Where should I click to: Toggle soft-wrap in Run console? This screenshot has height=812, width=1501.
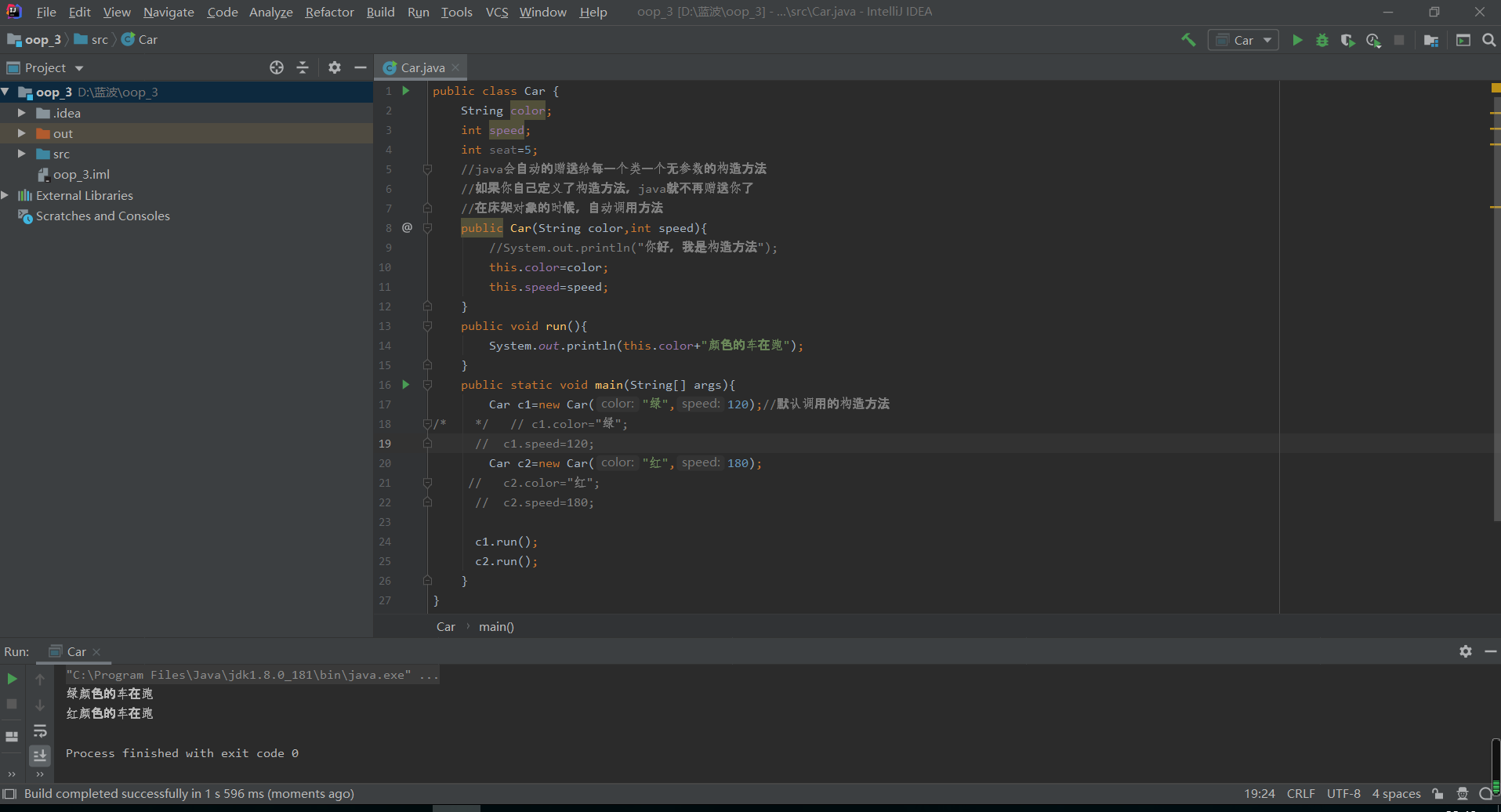(40, 731)
